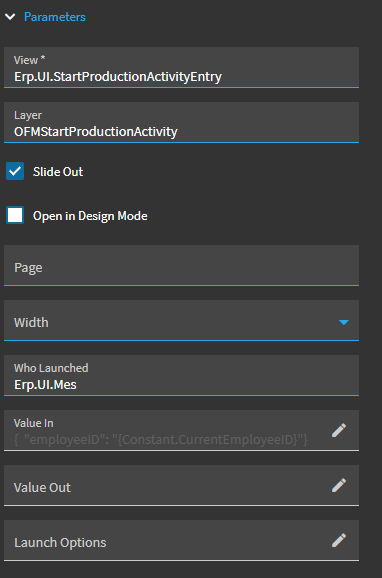Click the Value Out field
The image size is (382, 578).
click(181, 485)
